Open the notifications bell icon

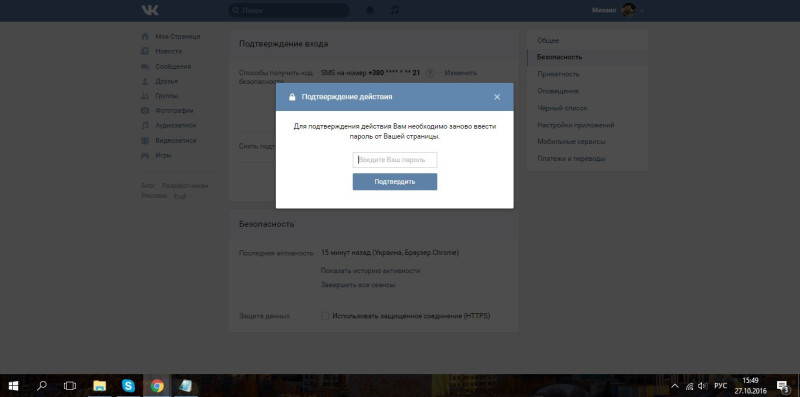(370, 10)
